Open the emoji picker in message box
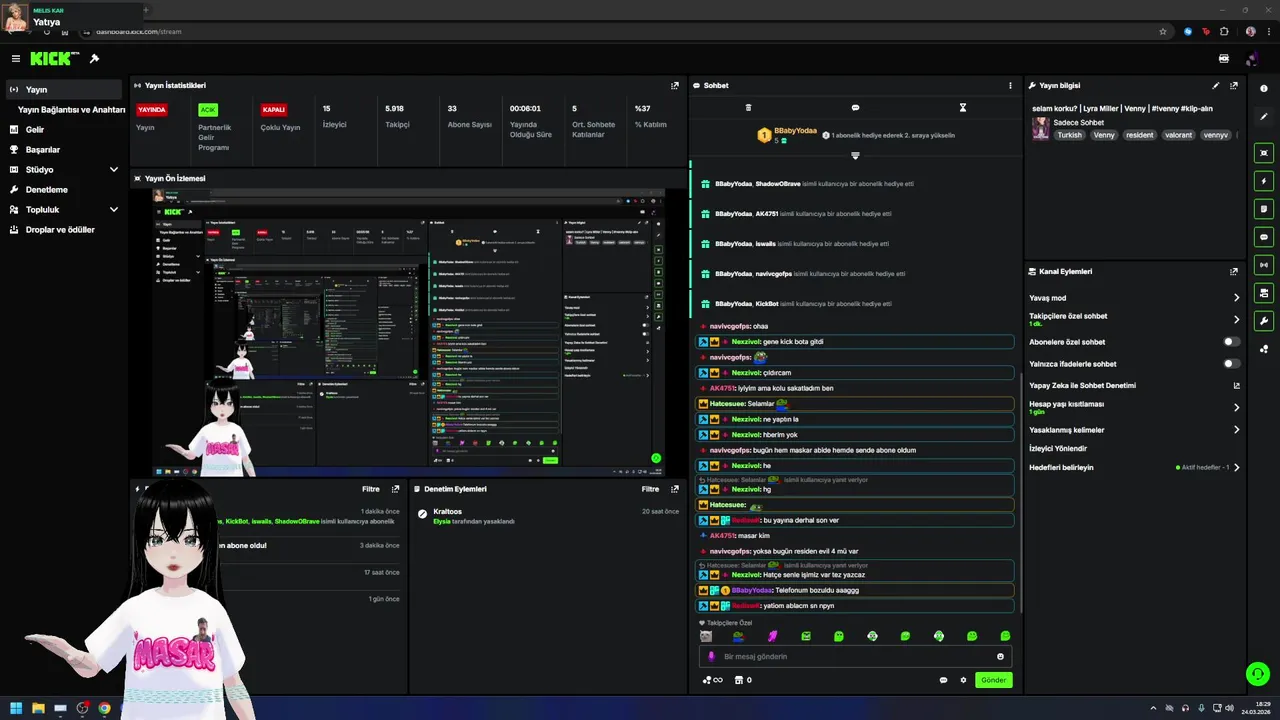The width and height of the screenshot is (1280, 720). pyautogui.click(x=1000, y=657)
